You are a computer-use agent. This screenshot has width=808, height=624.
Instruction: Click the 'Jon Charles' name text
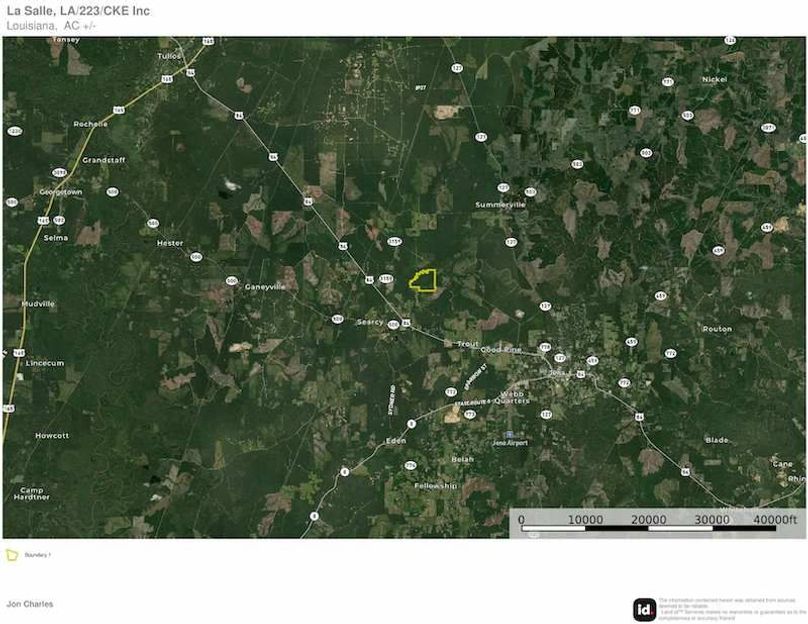click(29, 604)
